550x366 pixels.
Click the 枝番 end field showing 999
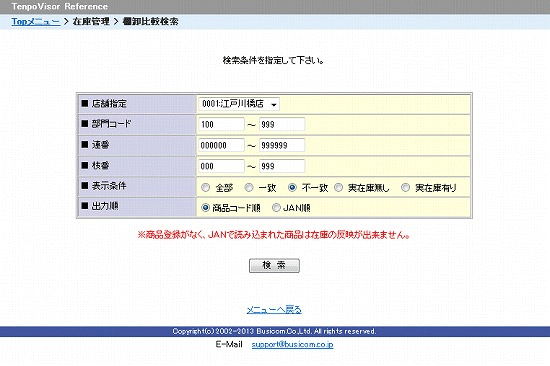(282, 166)
